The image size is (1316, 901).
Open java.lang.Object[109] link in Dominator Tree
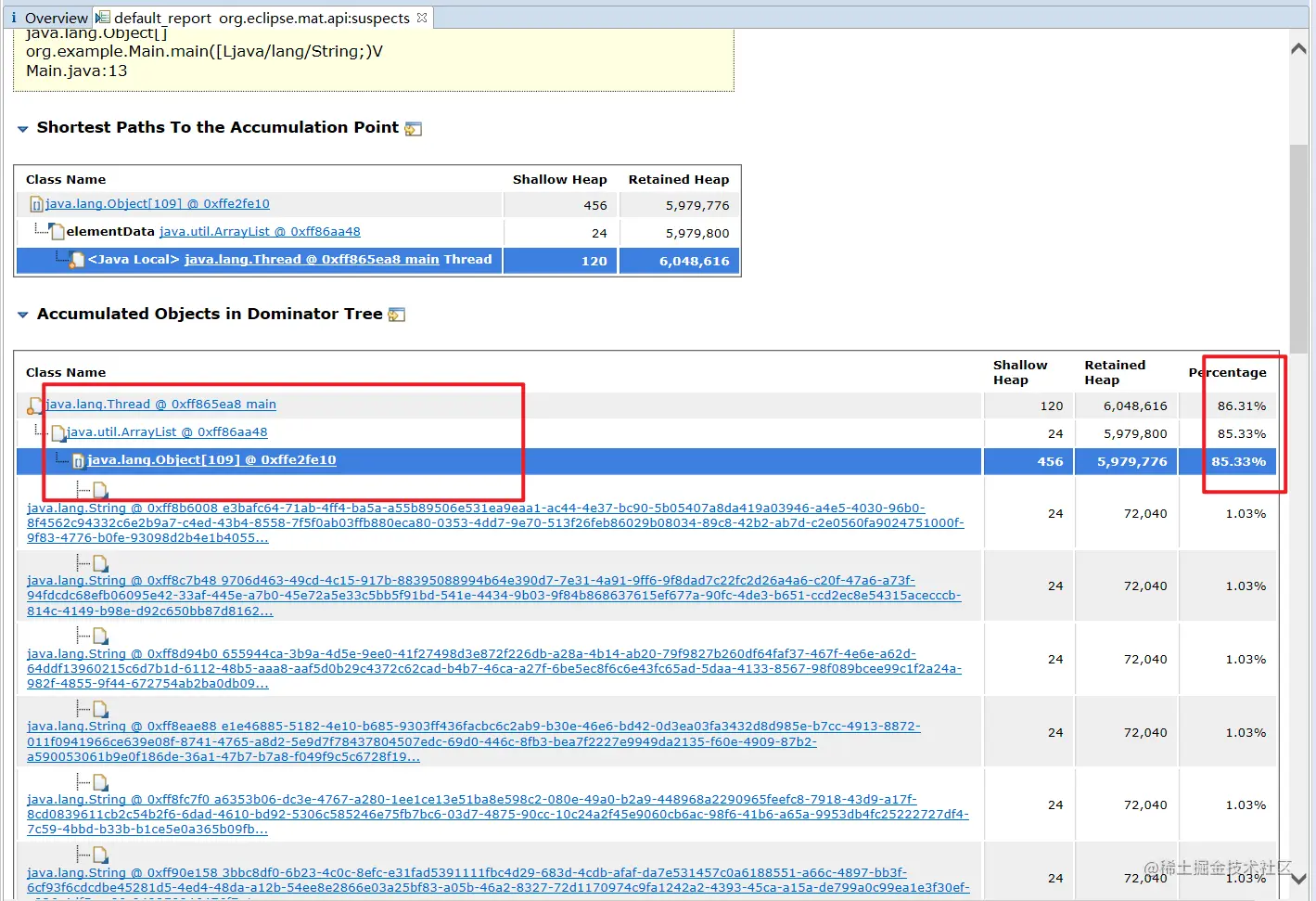(211, 460)
